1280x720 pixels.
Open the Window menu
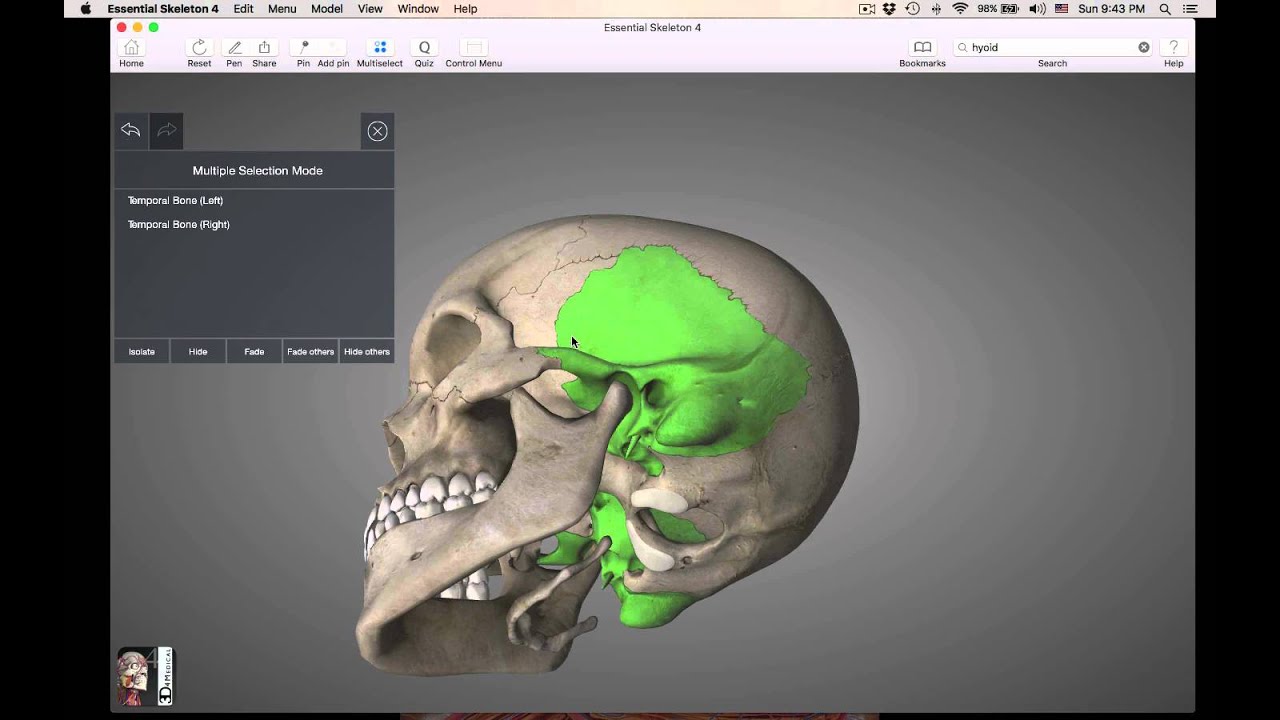[418, 9]
